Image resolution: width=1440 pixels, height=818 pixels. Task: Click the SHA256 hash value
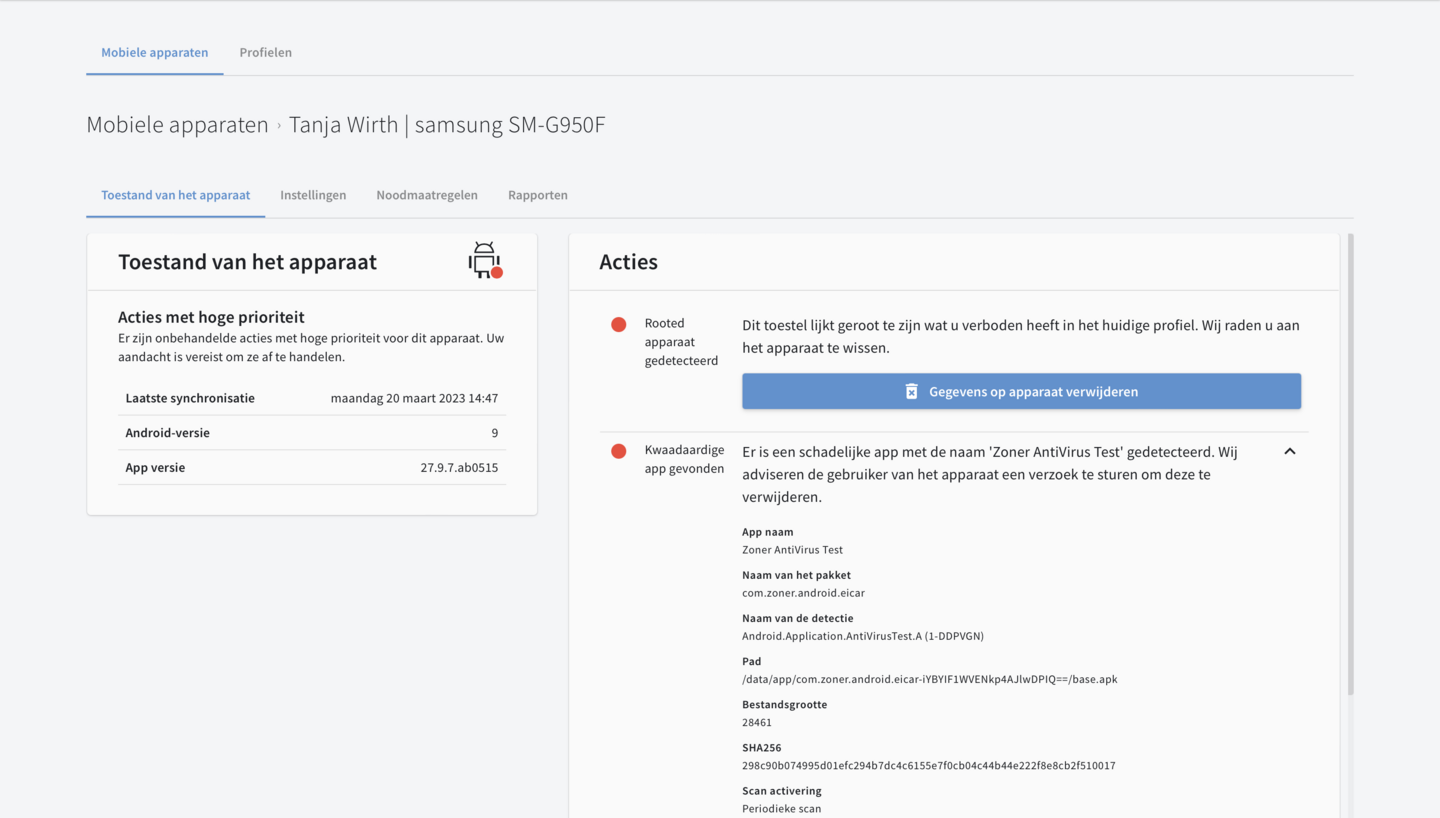(928, 766)
